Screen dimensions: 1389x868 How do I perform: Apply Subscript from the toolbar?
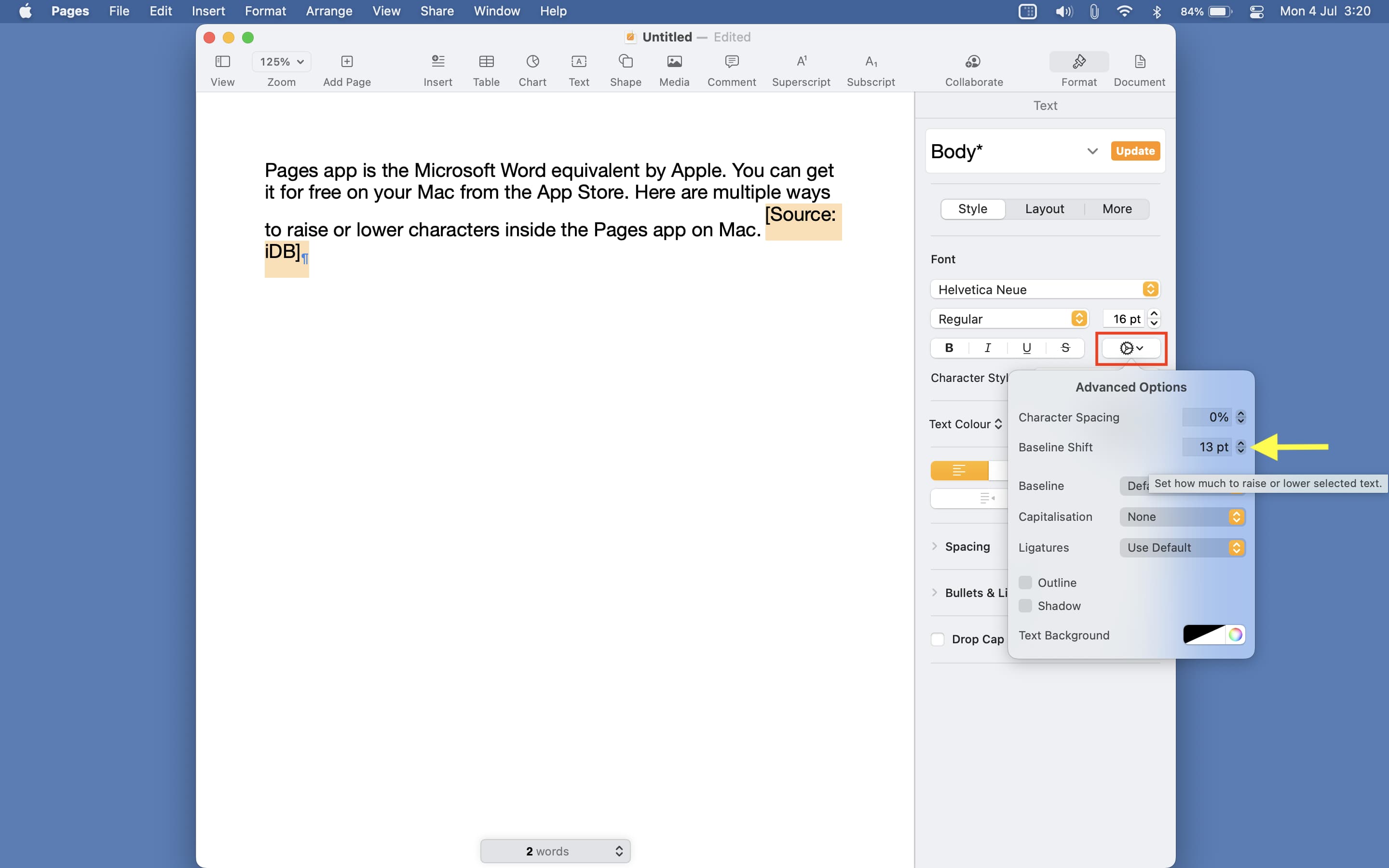[871, 61]
